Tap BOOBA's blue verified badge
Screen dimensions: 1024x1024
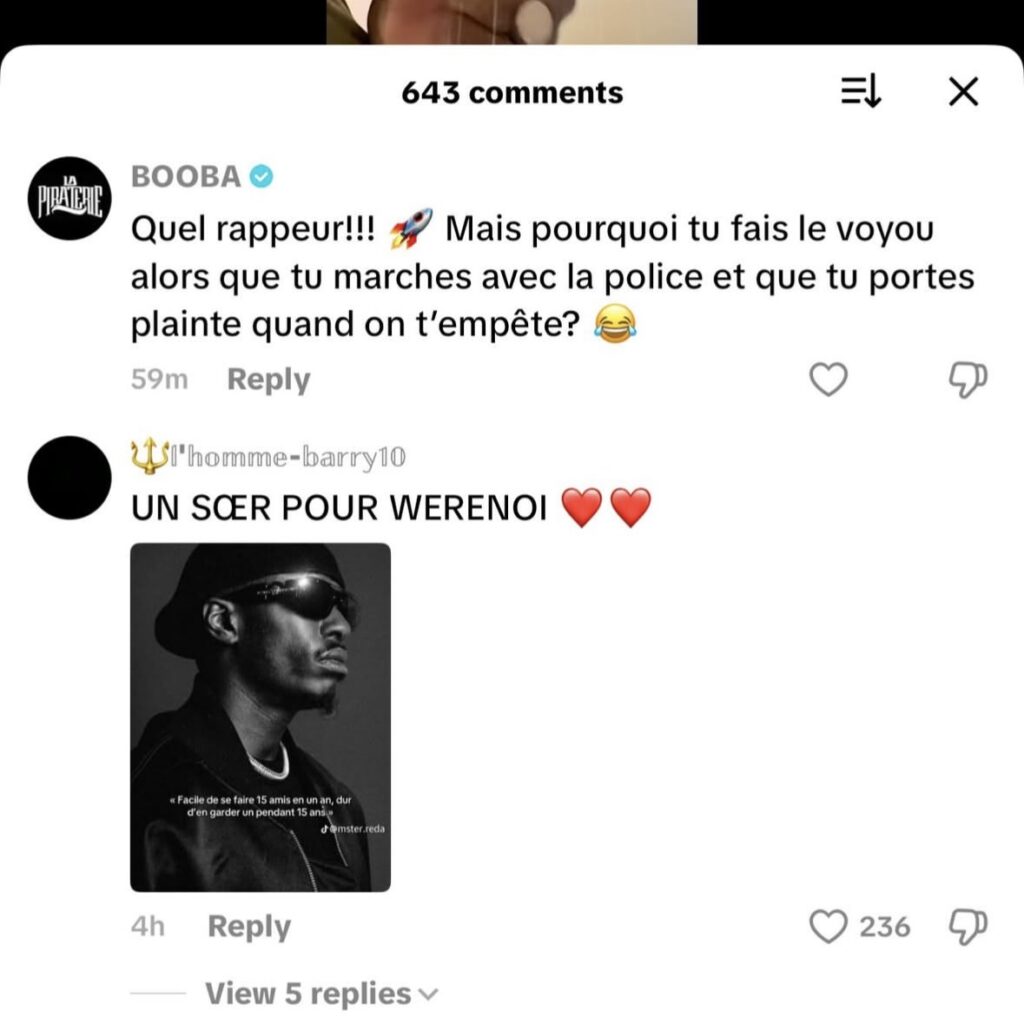(x=262, y=176)
